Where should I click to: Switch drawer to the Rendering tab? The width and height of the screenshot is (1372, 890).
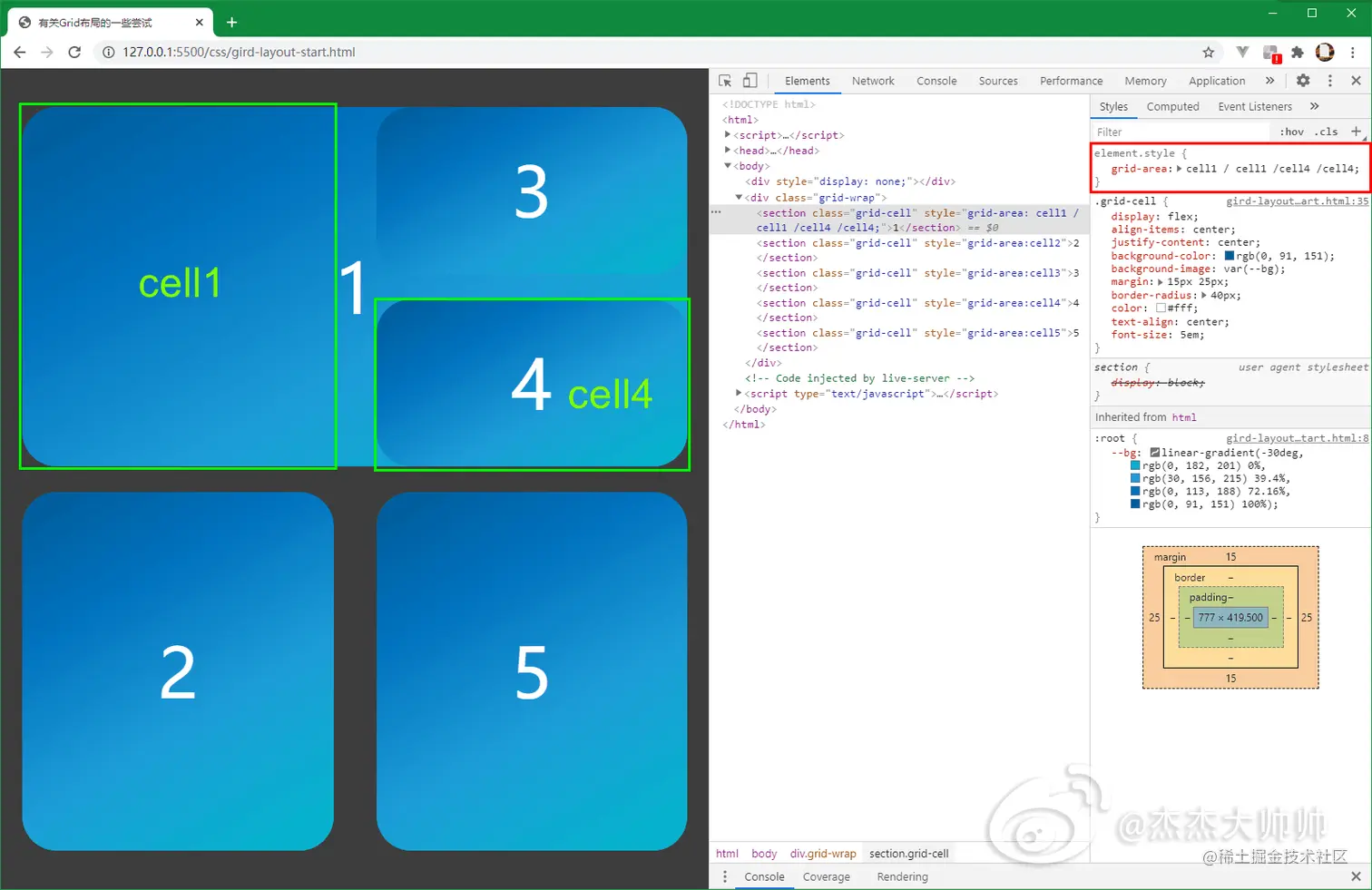902,877
